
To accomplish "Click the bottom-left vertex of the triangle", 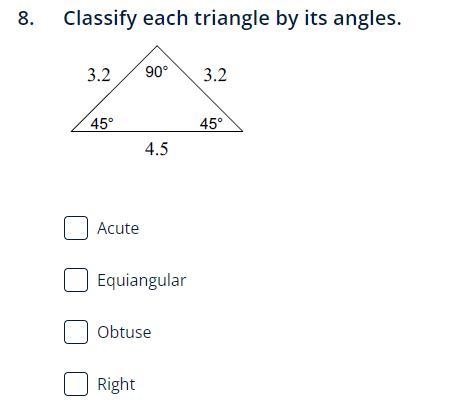I will pyautogui.click(x=72, y=131).
